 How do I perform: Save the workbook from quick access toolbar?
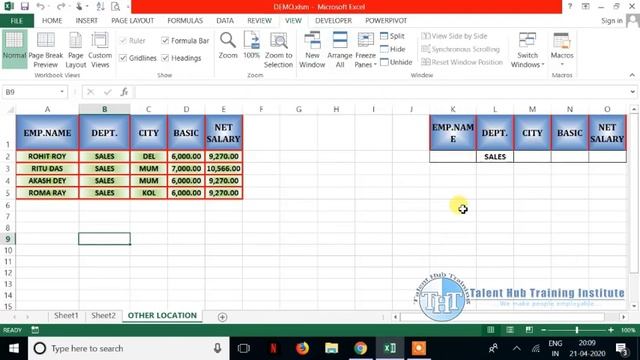click(x=24, y=7)
